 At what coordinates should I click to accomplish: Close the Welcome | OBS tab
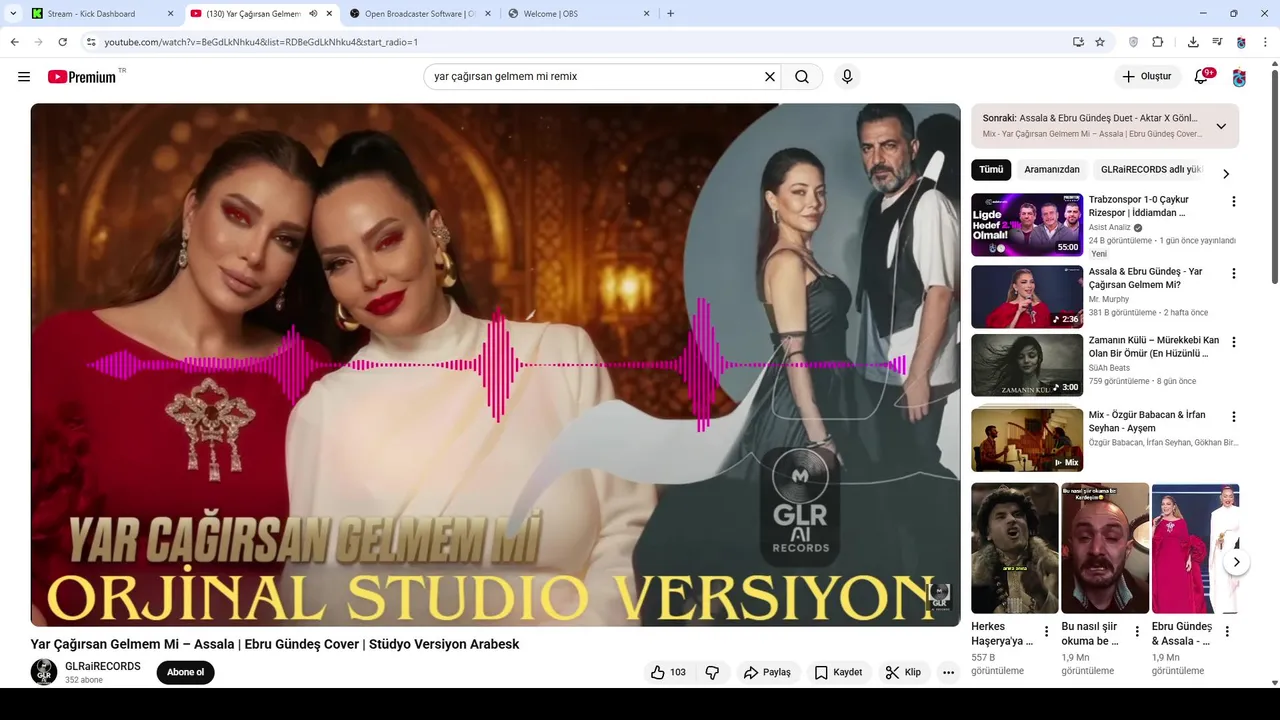[x=646, y=14]
